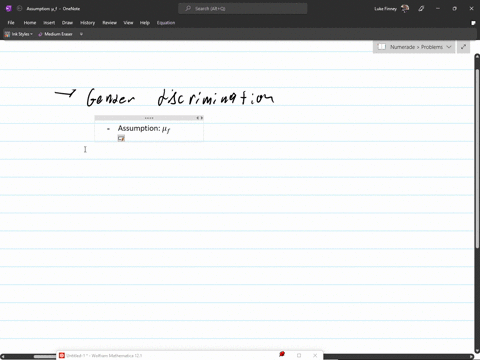This screenshot has width=480, height=360.
Task: Click the ink equation icon under Assumption
Action: click(121, 138)
